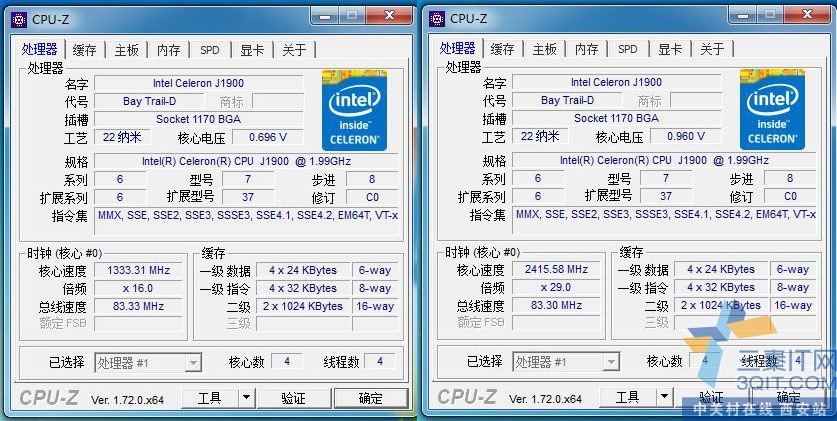Click 0.960 V core voltage value

point(686,137)
